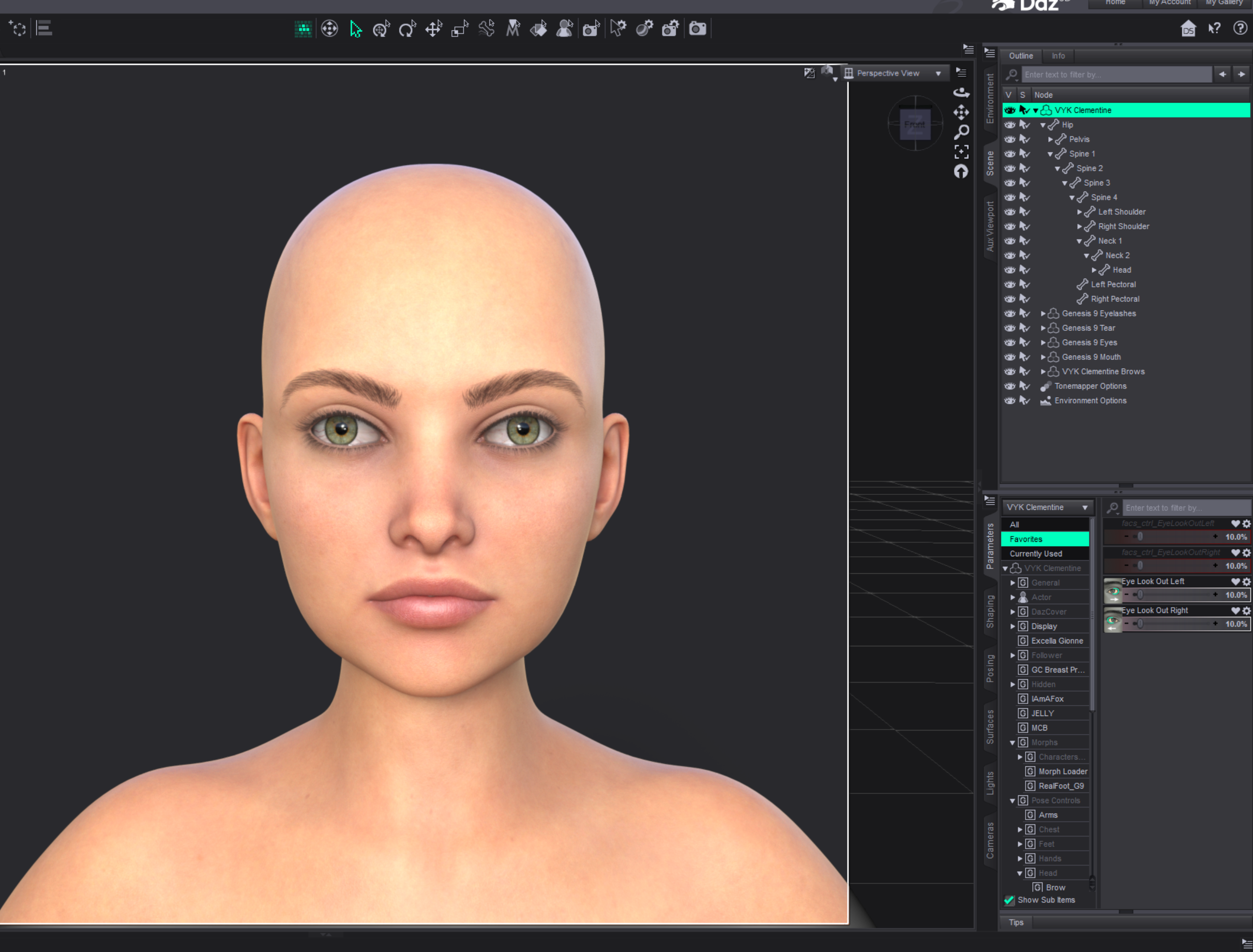Expand the Hands pose controls group
Viewport: 1253px width, 952px height.
1020,859
